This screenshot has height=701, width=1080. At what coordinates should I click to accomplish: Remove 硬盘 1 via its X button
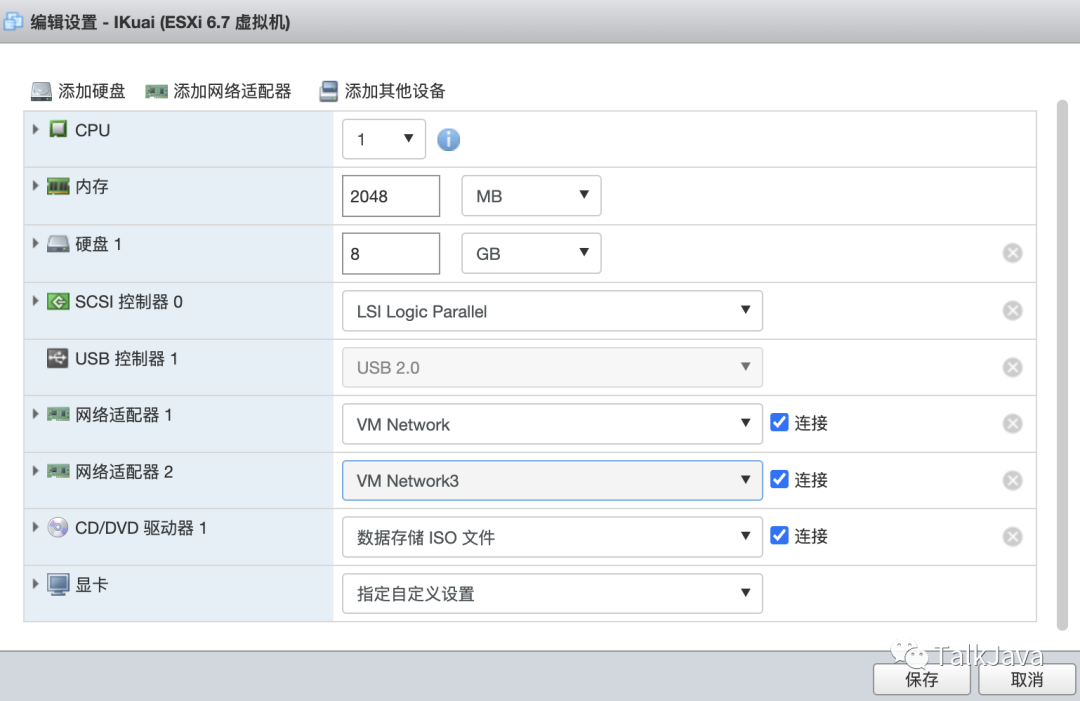pyautogui.click(x=1012, y=252)
